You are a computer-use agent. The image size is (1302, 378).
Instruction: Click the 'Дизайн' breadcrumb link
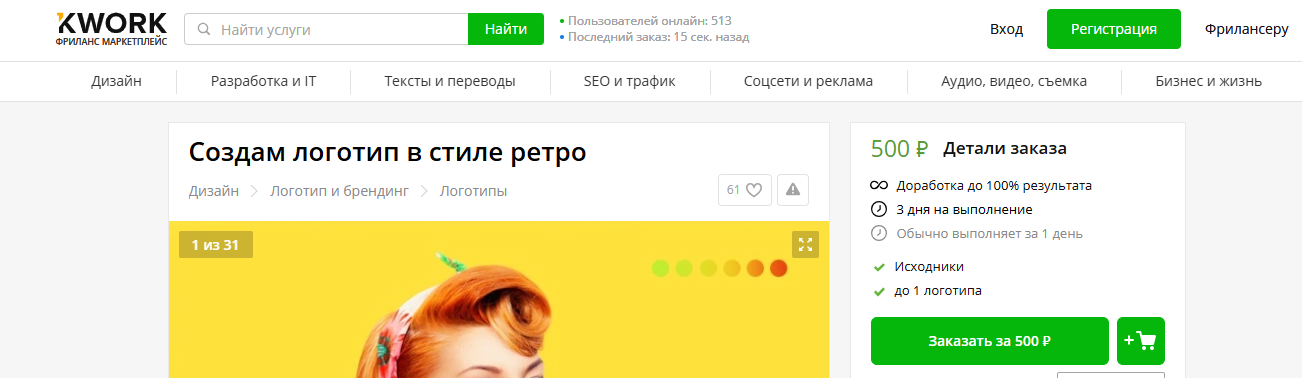coord(214,190)
